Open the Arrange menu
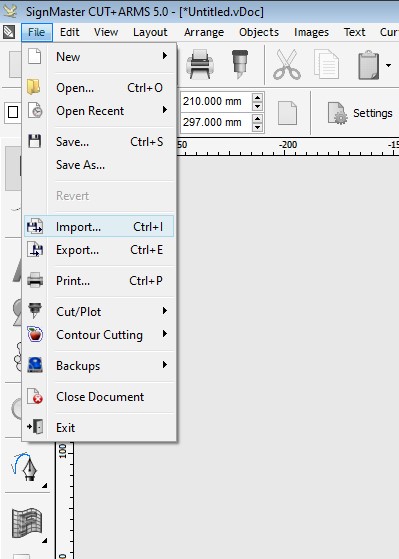 click(204, 32)
